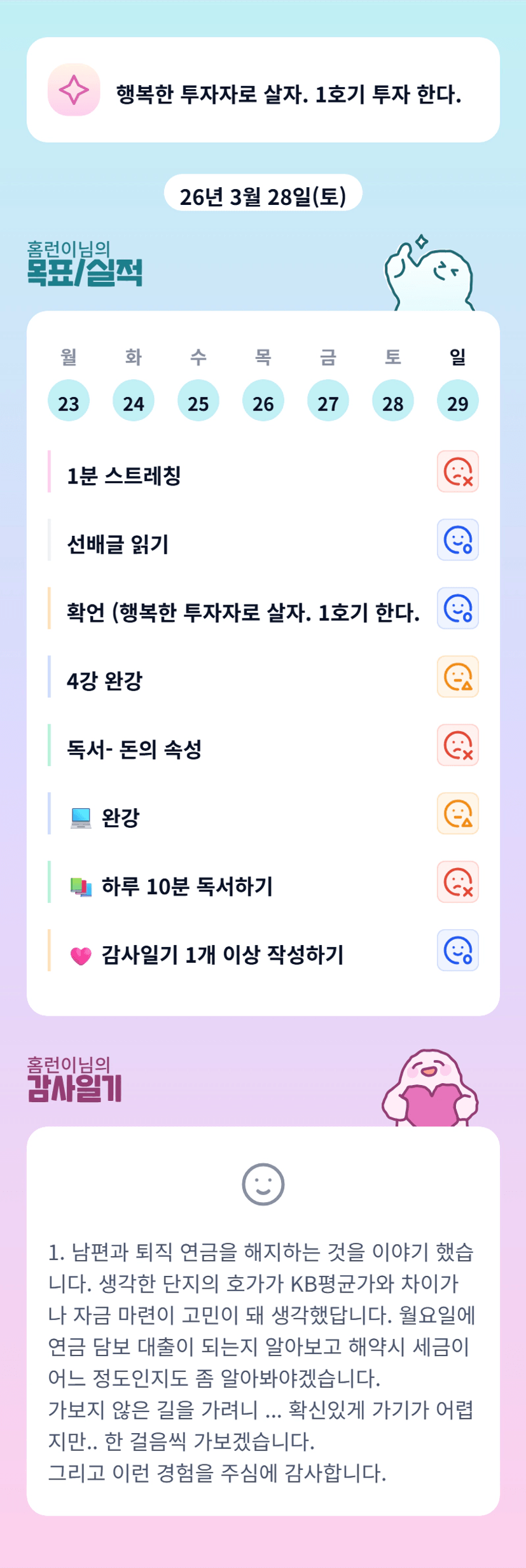
Task: Click the 26년 3월 28일(토) date pill
Action: [x=263, y=195]
